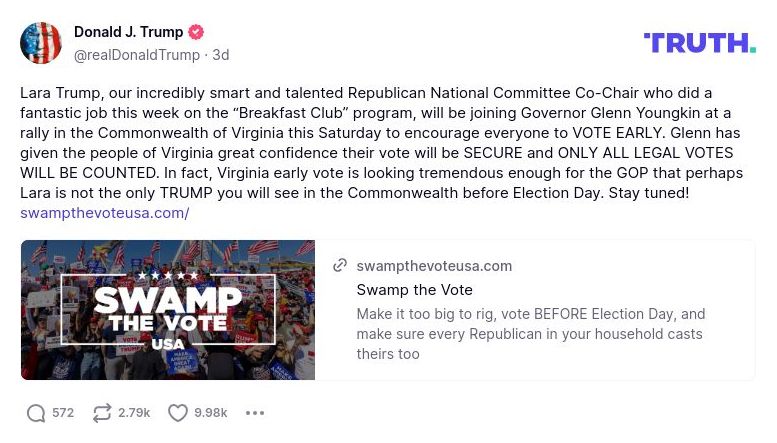The width and height of the screenshot is (777, 443).
Task: Open the profile avatar picture
Action: tap(41, 43)
